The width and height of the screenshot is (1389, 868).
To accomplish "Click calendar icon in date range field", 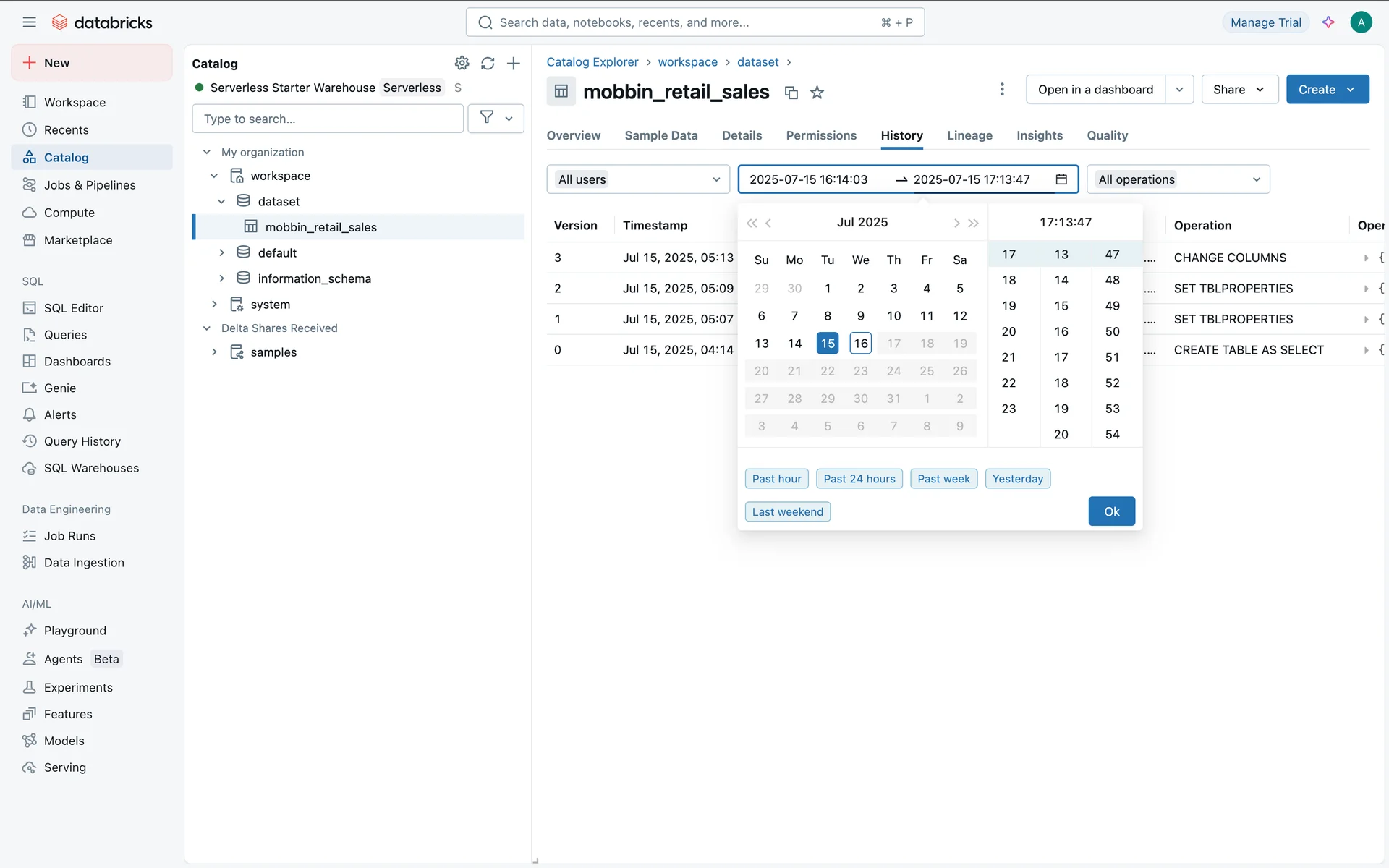I will (x=1061, y=179).
